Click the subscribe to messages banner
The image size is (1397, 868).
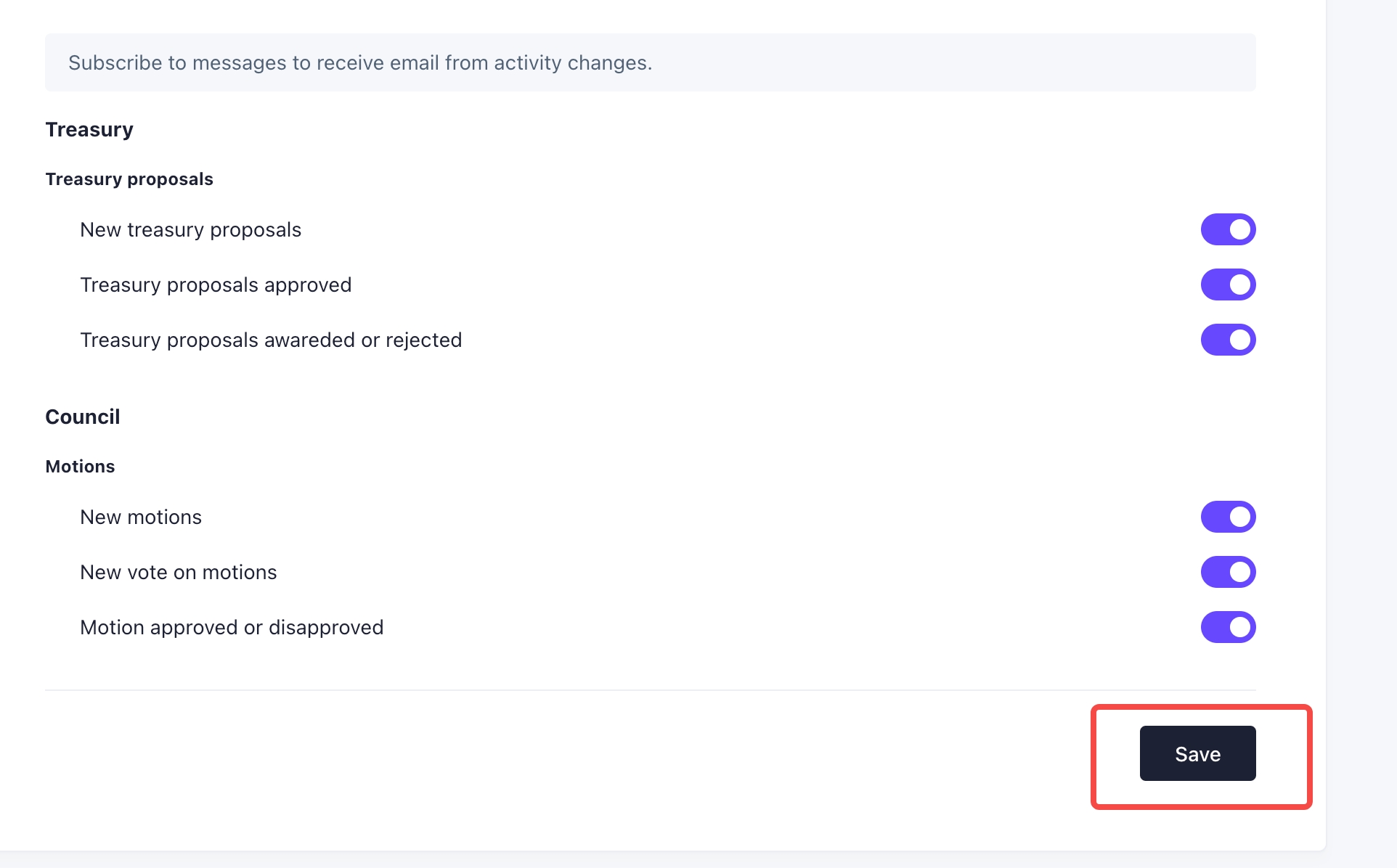click(x=650, y=62)
